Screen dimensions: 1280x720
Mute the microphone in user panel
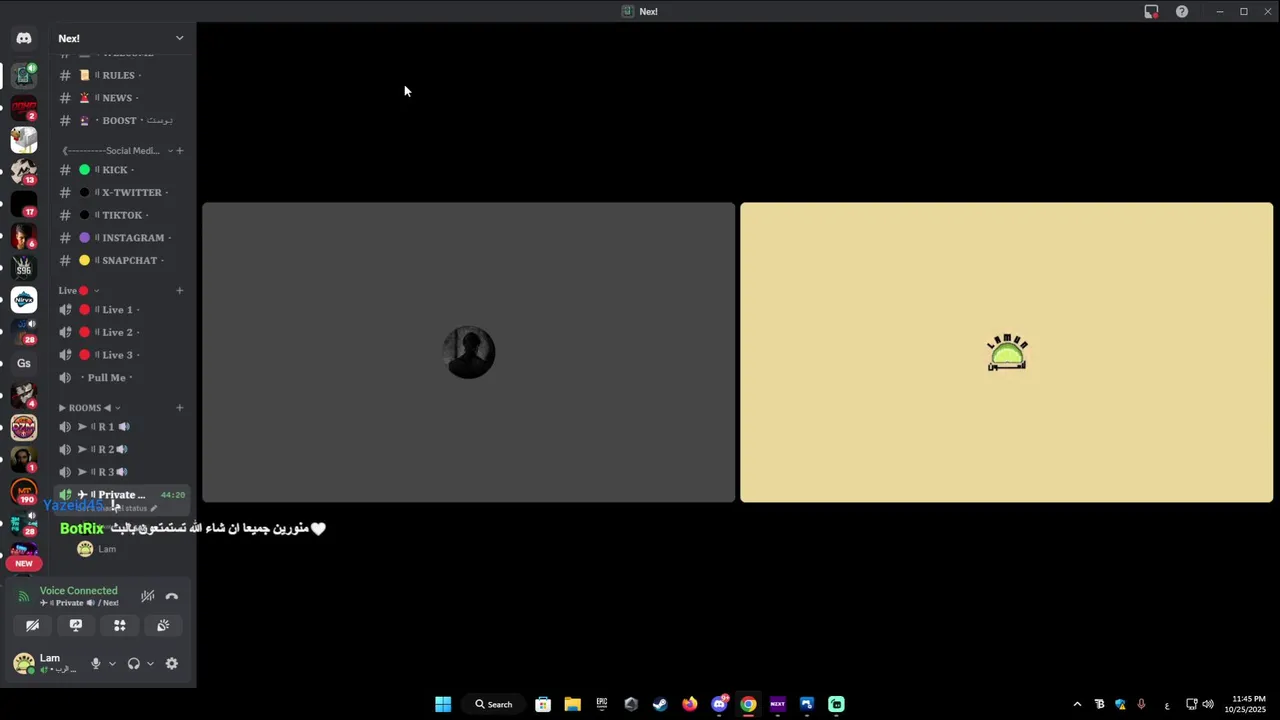[x=96, y=663]
